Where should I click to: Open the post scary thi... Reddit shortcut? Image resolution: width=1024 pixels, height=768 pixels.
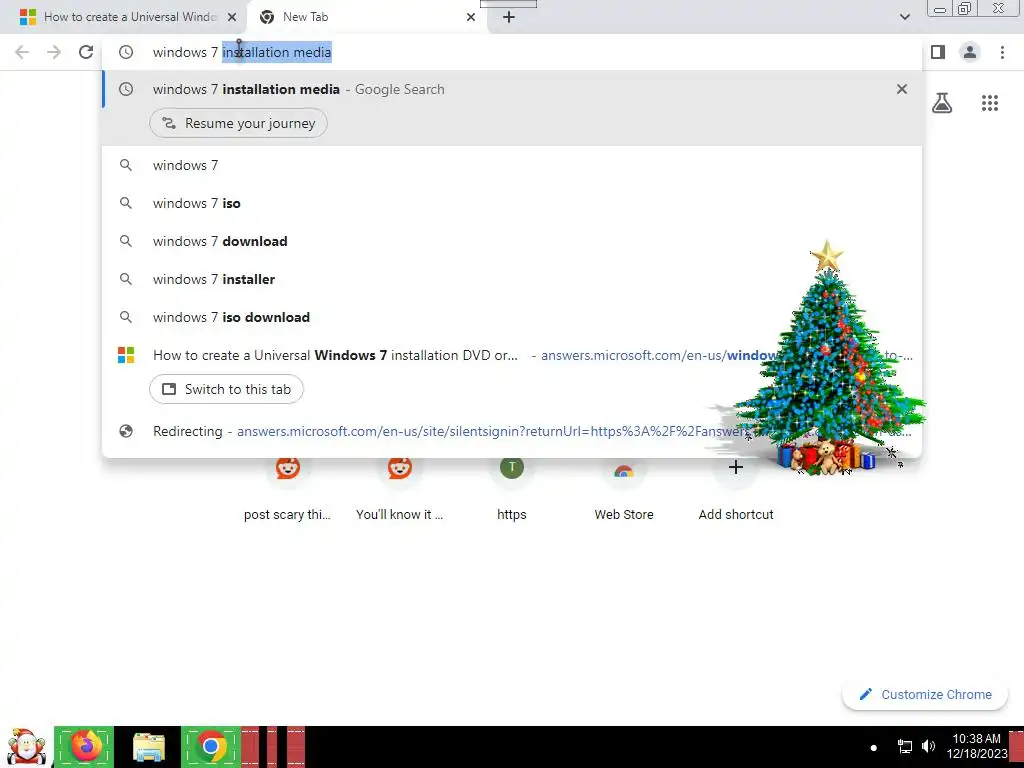(287, 491)
